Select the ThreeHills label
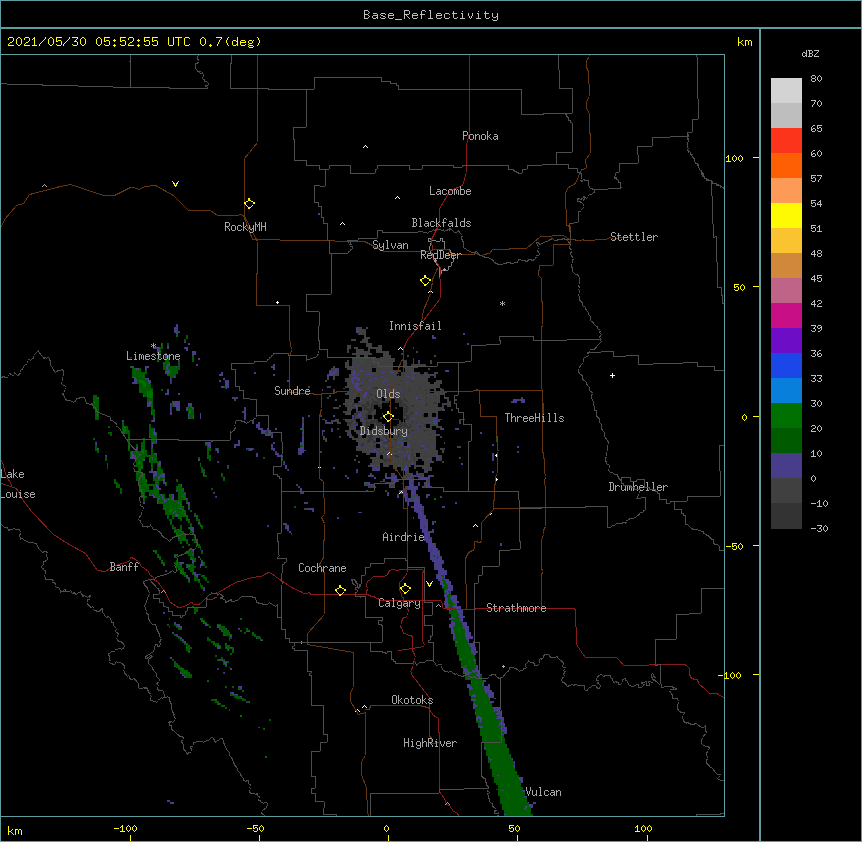Viewport: 862px width, 842px height. point(534,418)
